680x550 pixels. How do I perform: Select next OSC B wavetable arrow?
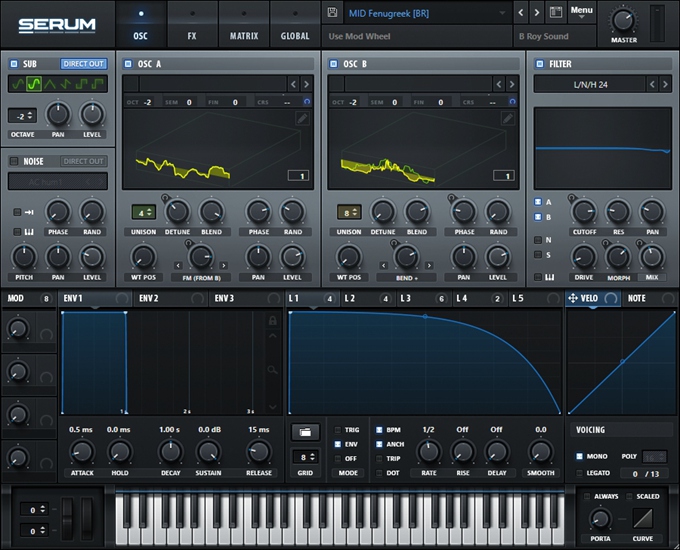pyautogui.click(x=512, y=84)
